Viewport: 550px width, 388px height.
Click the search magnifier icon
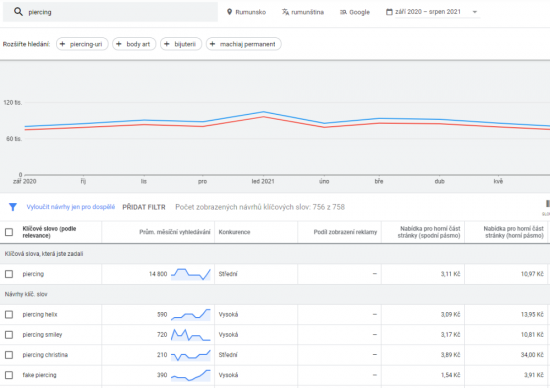coord(18,12)
